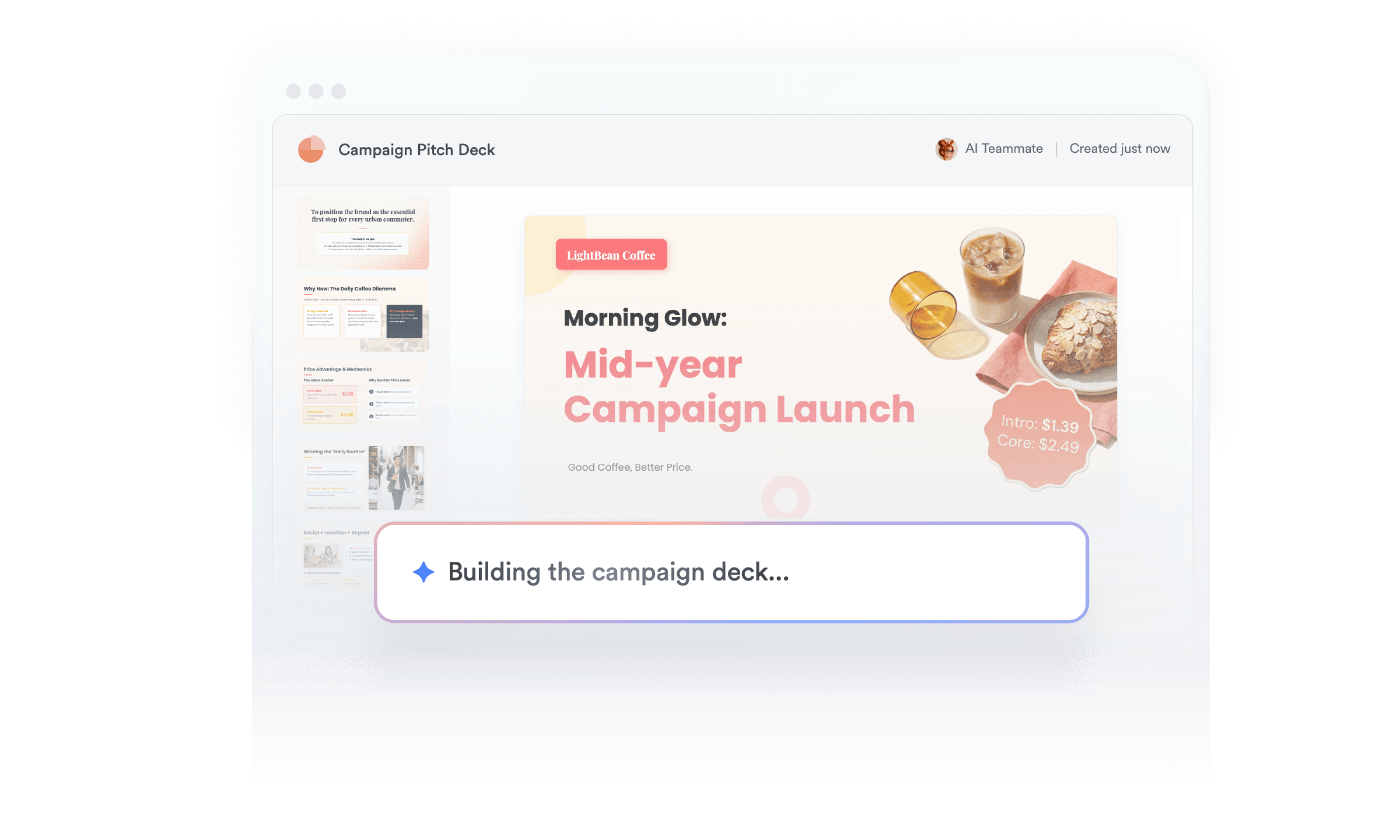Click the 'AI Teammate' label
Viewport: 1400px width, 840px height.
click(1003, 148)
